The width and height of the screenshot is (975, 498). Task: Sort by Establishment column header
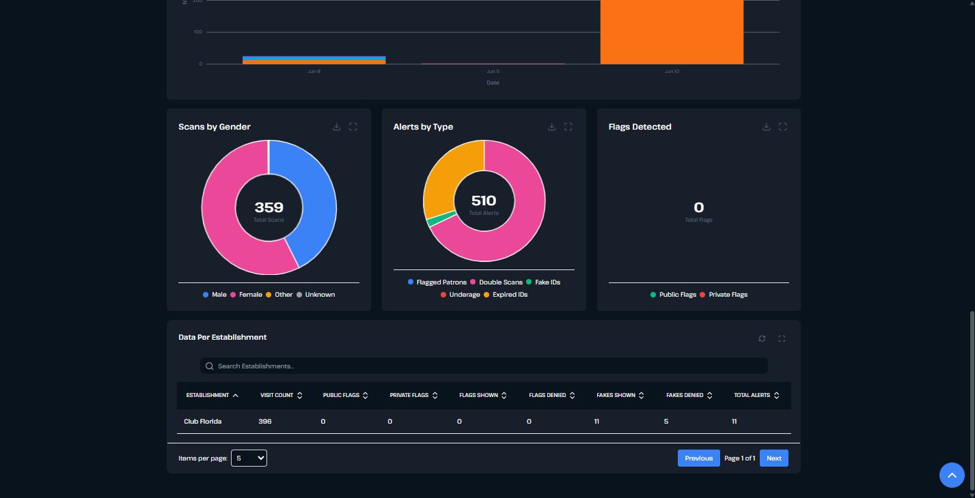coord(212,395)
